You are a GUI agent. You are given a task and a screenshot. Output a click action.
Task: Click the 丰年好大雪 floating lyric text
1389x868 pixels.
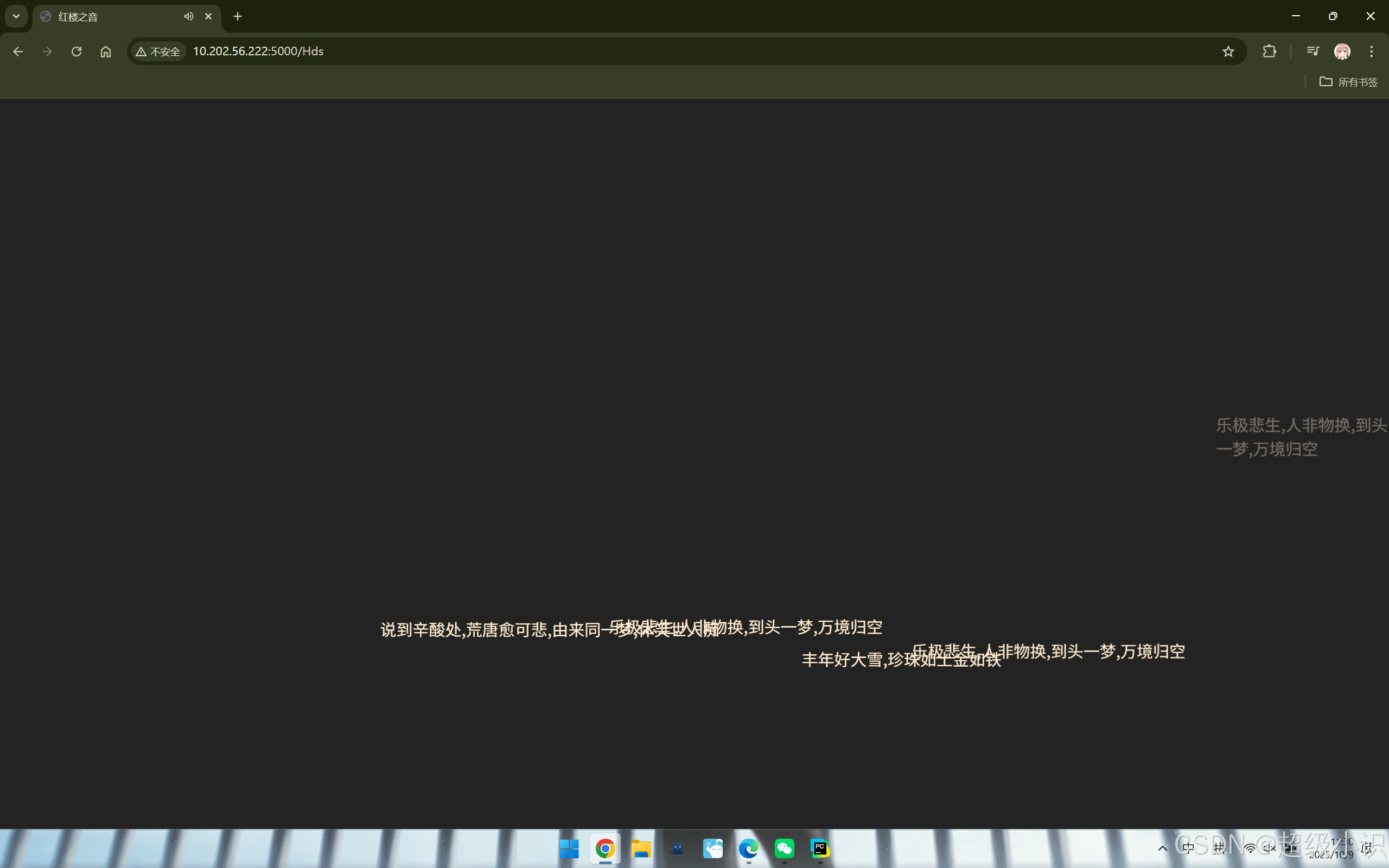850,660
